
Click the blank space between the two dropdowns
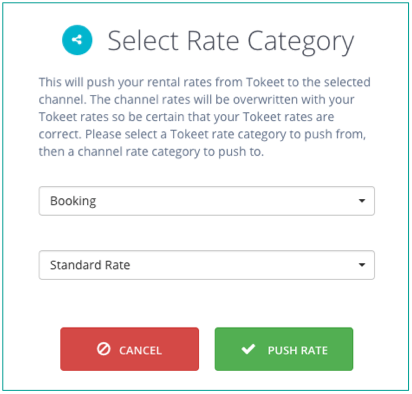point(207,233)
